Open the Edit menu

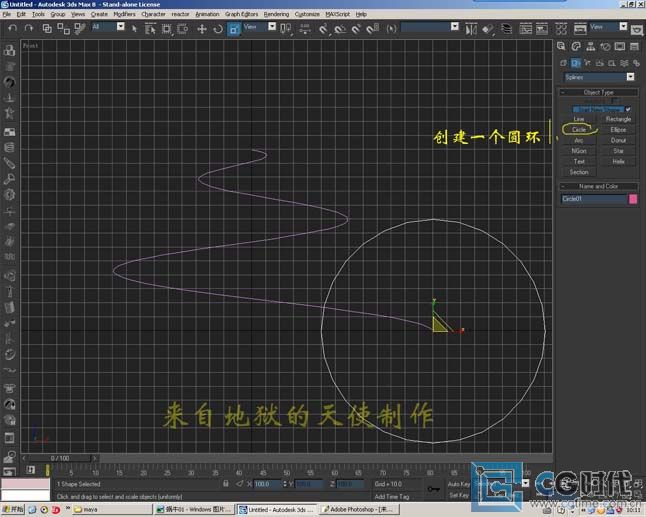[21, 14]
